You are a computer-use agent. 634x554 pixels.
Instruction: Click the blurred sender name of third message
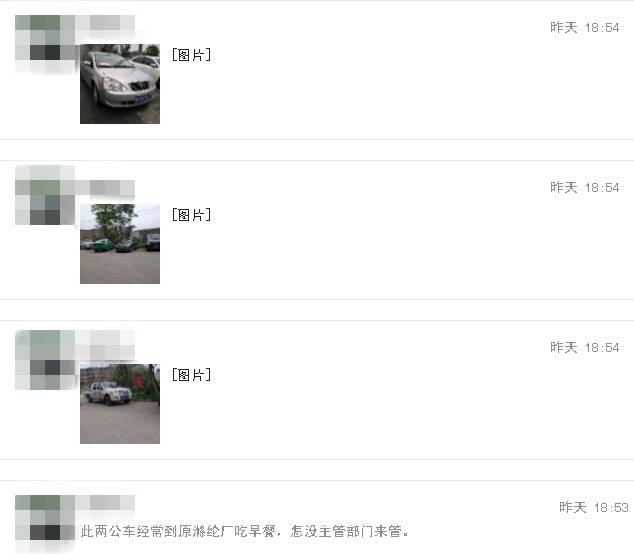[105, 345]
